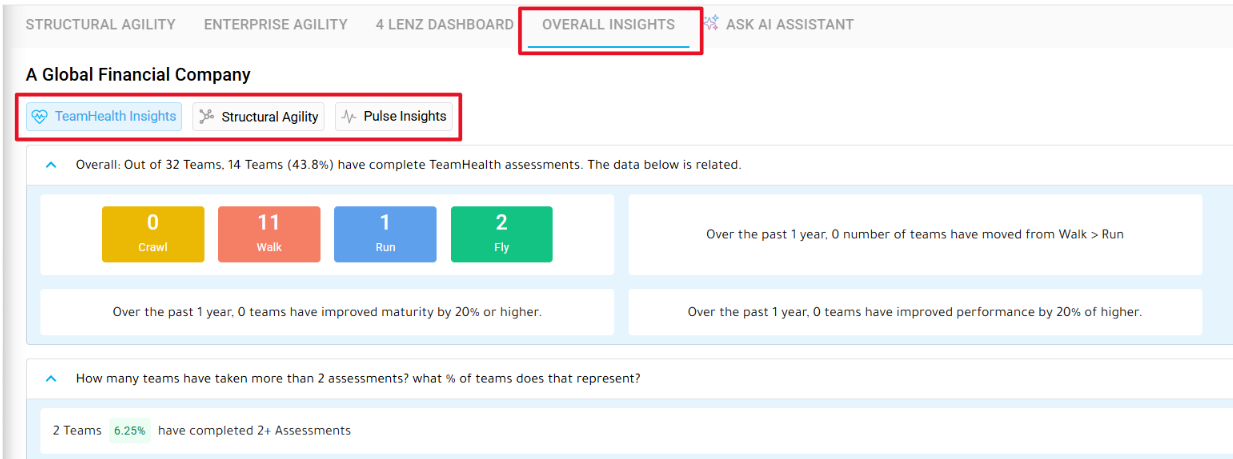
Task: Click the AI sparkle icon beside Ask AI Assistant
Action: 711,23
